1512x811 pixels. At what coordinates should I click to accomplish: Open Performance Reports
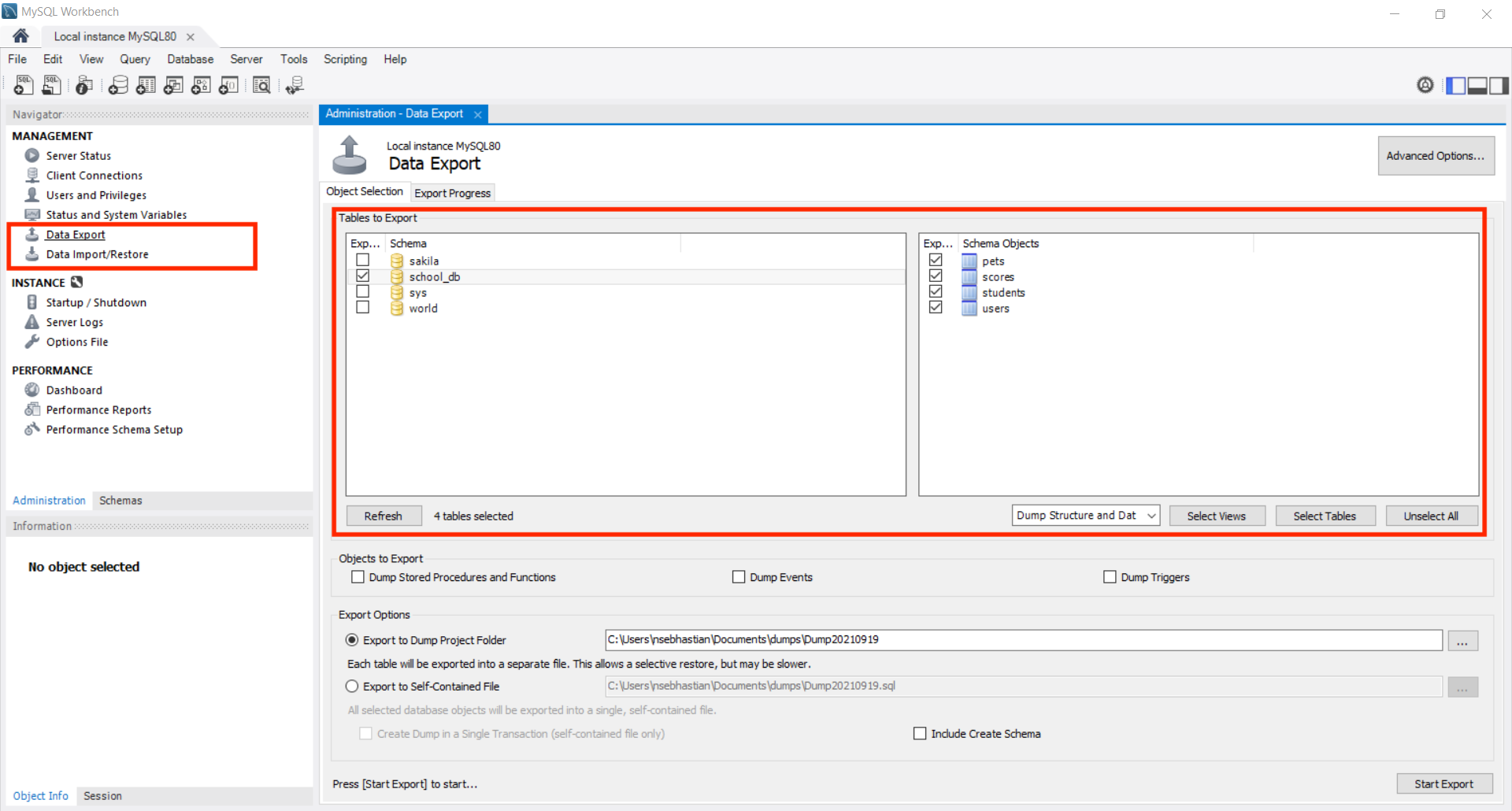click(x=98, y=409)
